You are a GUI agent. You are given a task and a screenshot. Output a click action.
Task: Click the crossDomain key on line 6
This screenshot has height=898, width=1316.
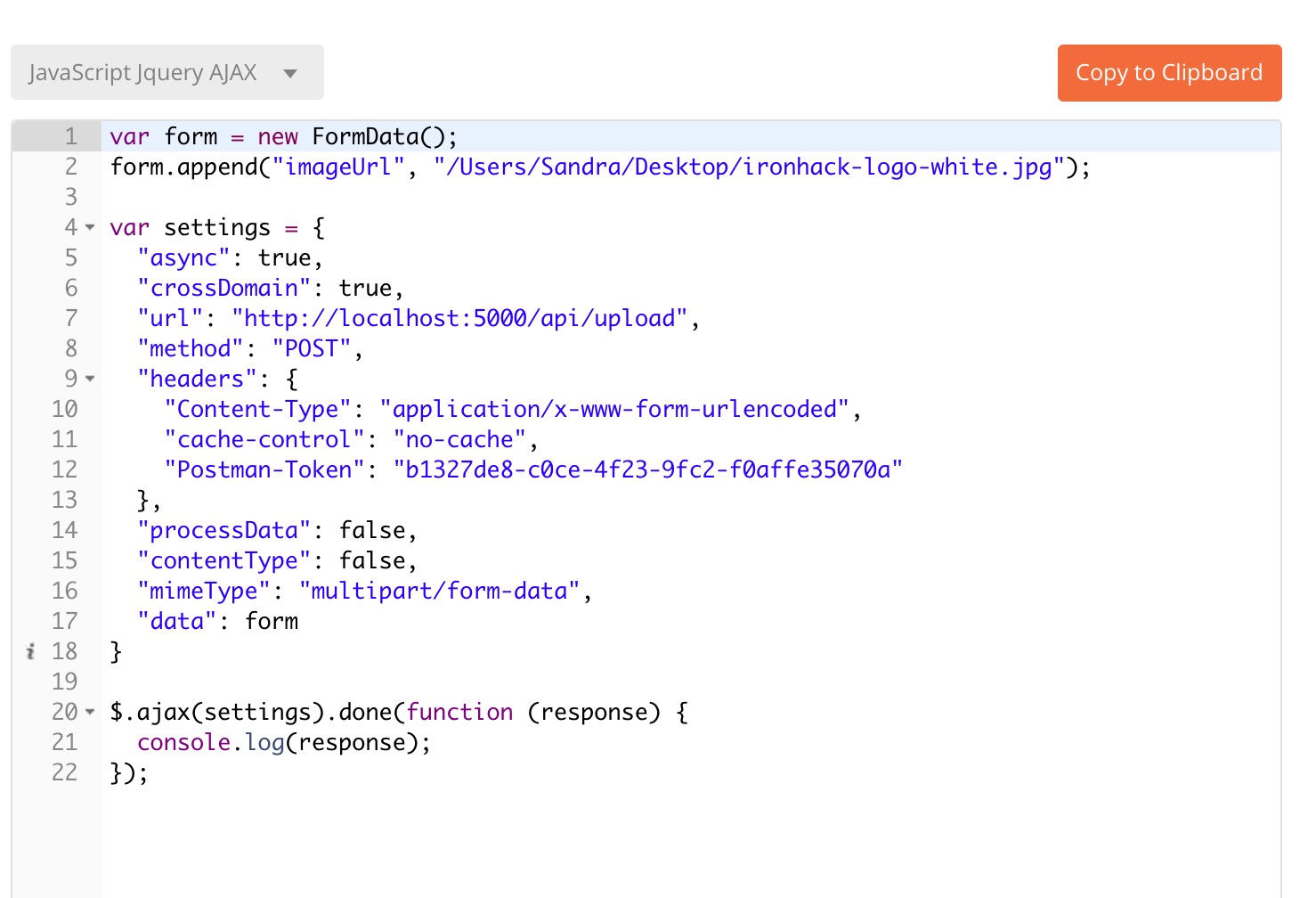click(x=223, y=289)
